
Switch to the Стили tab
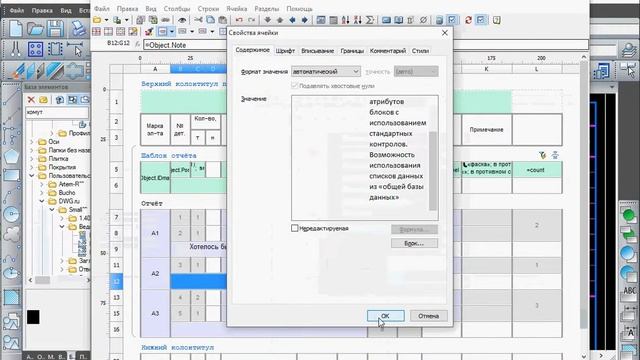[420, 51]
